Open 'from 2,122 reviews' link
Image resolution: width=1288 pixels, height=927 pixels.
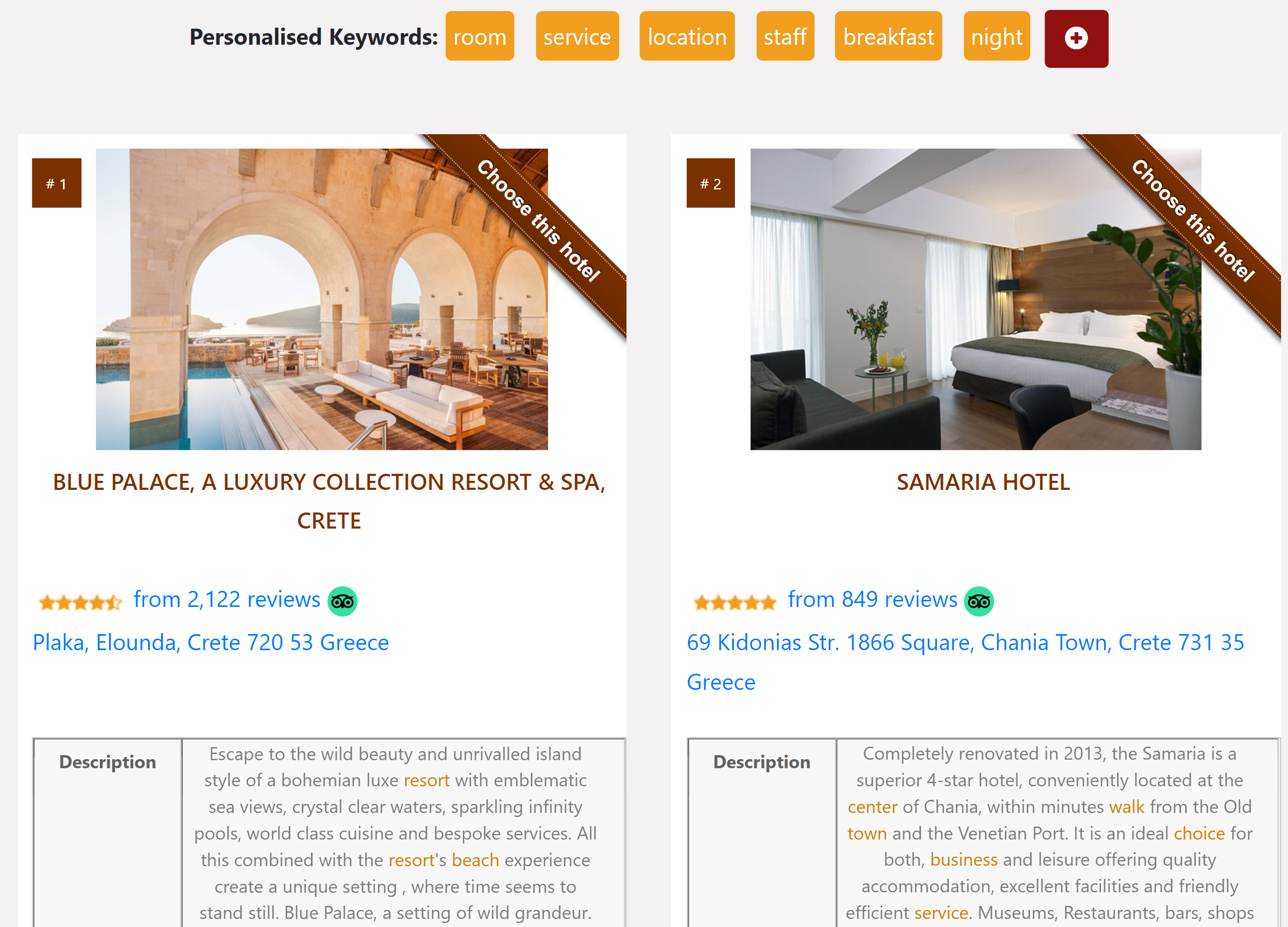(x=227, y=599)
